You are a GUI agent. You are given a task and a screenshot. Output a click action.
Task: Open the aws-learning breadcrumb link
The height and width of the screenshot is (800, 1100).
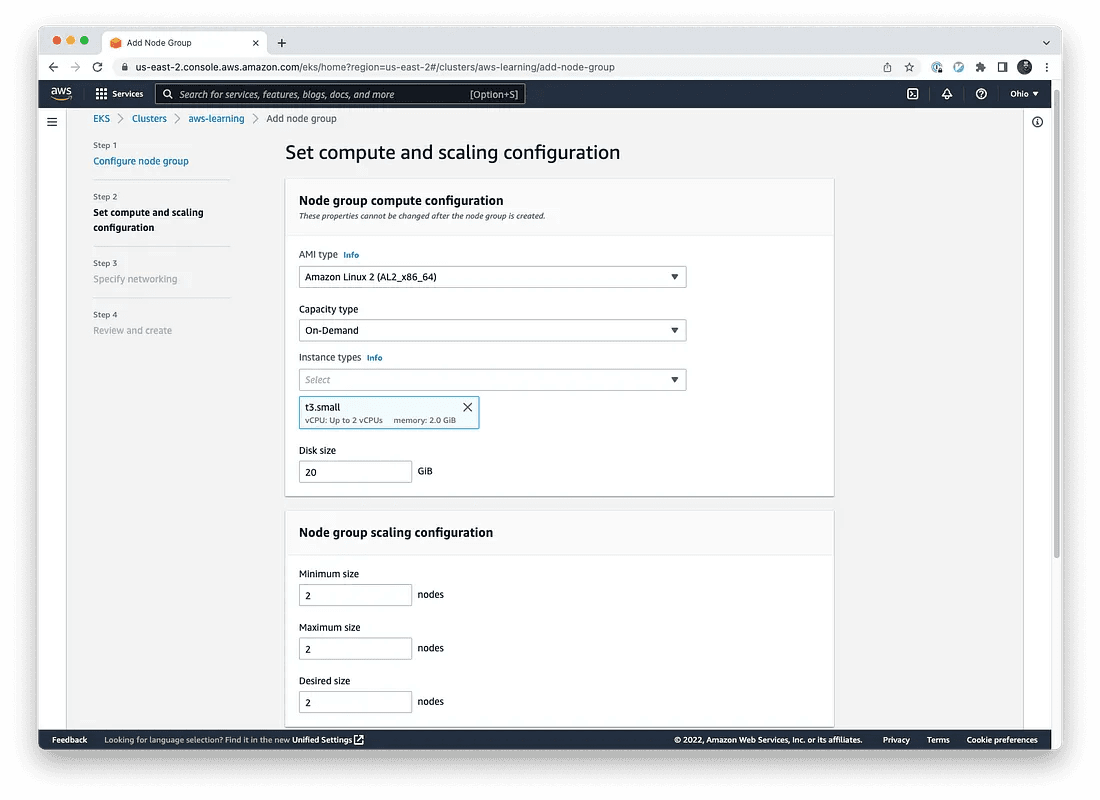216,119
